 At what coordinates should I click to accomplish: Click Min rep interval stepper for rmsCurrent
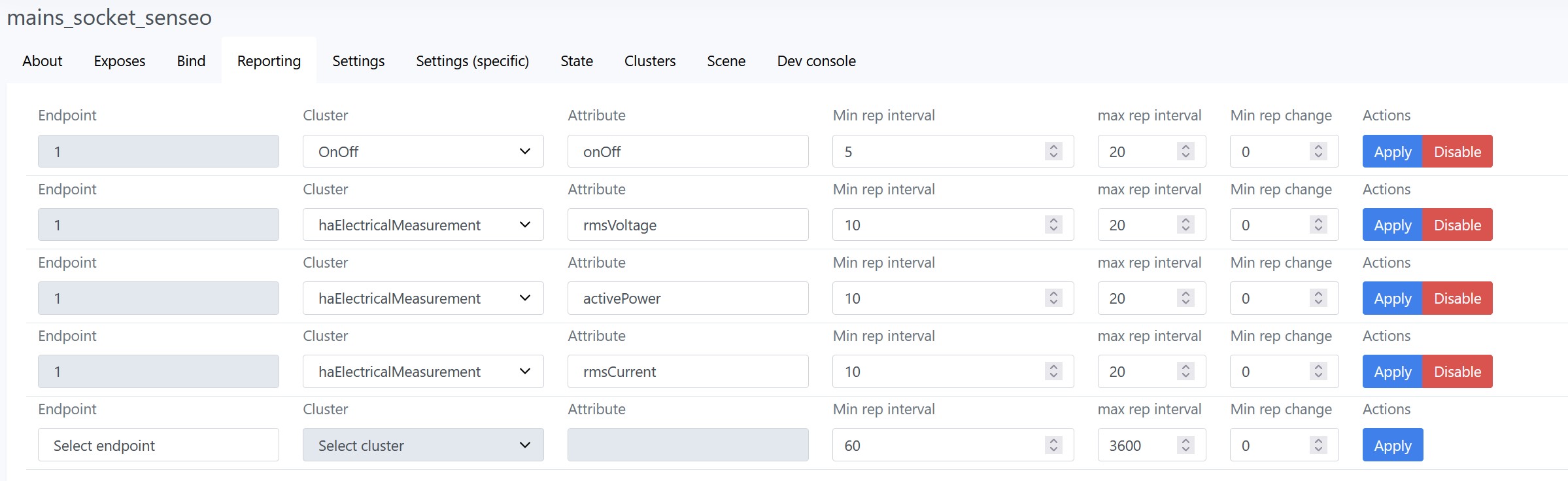coord(1053,371)
